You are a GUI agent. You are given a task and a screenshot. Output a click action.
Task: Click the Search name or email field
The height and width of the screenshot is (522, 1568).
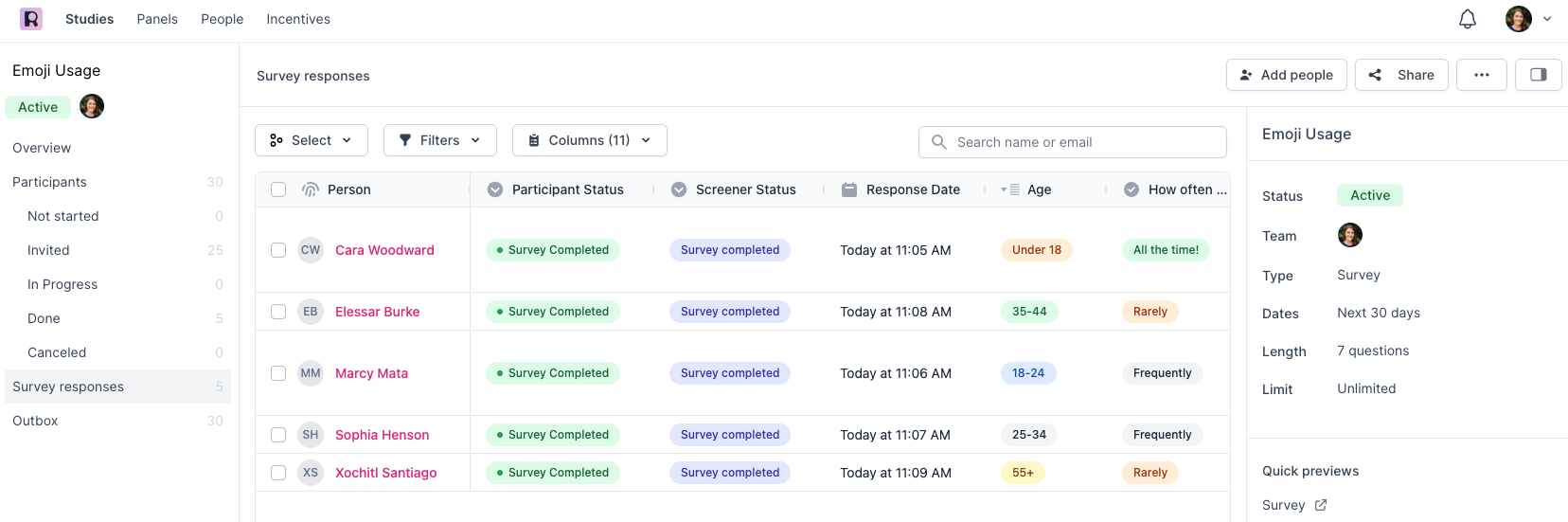[1079, 142]
